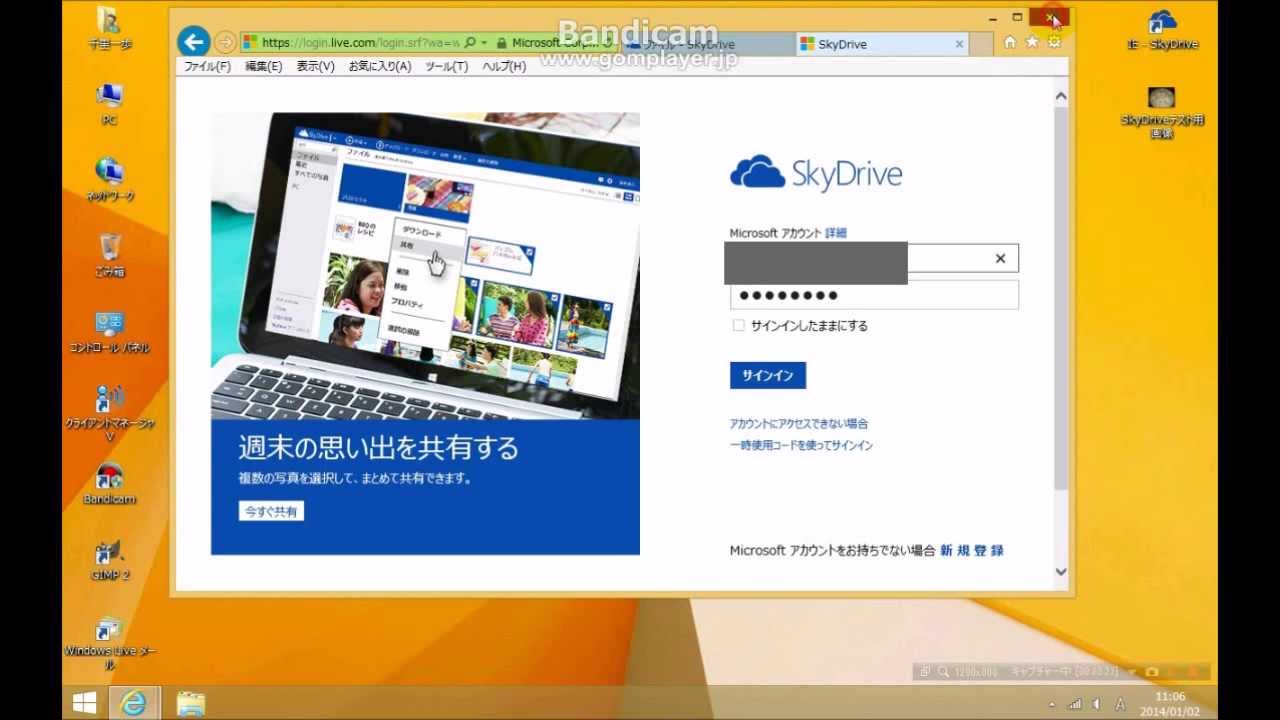Minimize the Internet Explorer window
Image resolution: width=1280 pixels, height=720 pixels.
click(992, 17)
